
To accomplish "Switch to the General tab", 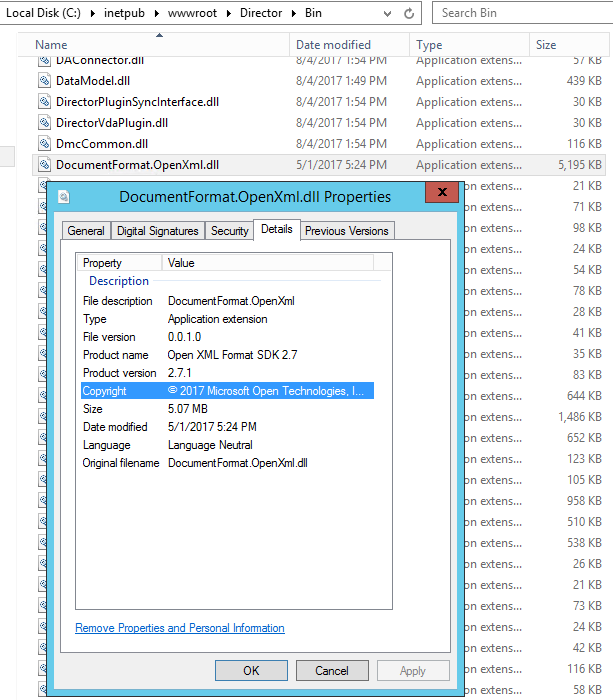I will [86, 231].
